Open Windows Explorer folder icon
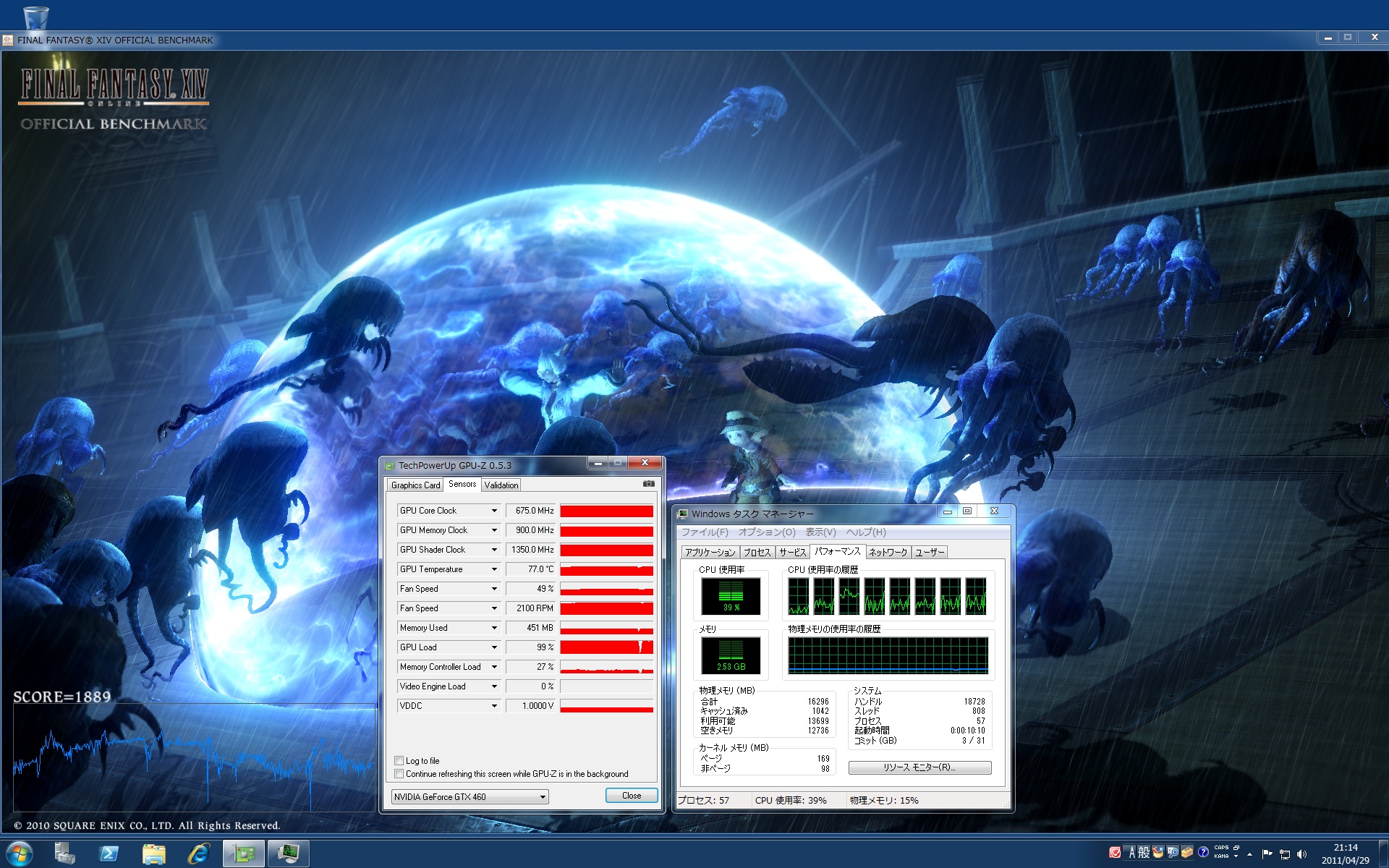 pyautogui.click(x=153, y=854)
